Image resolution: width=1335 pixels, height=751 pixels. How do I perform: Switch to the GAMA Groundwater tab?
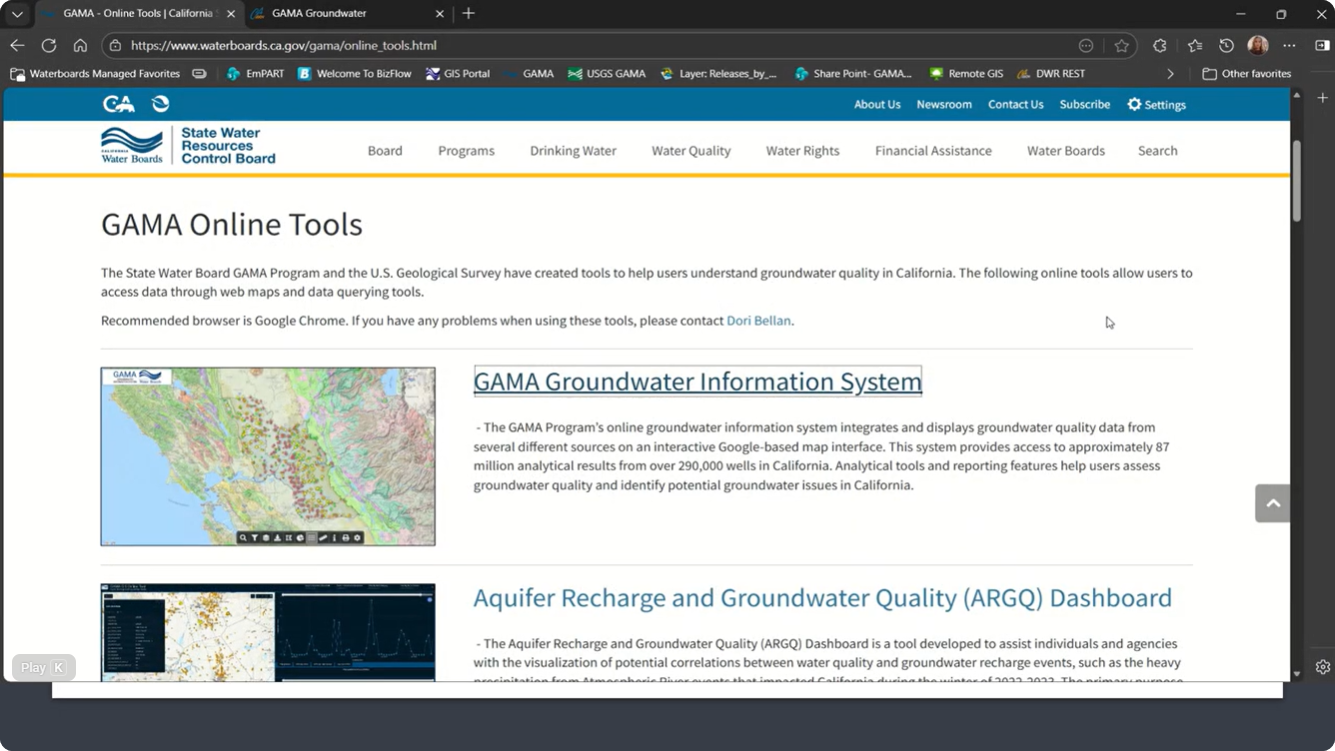343,14
